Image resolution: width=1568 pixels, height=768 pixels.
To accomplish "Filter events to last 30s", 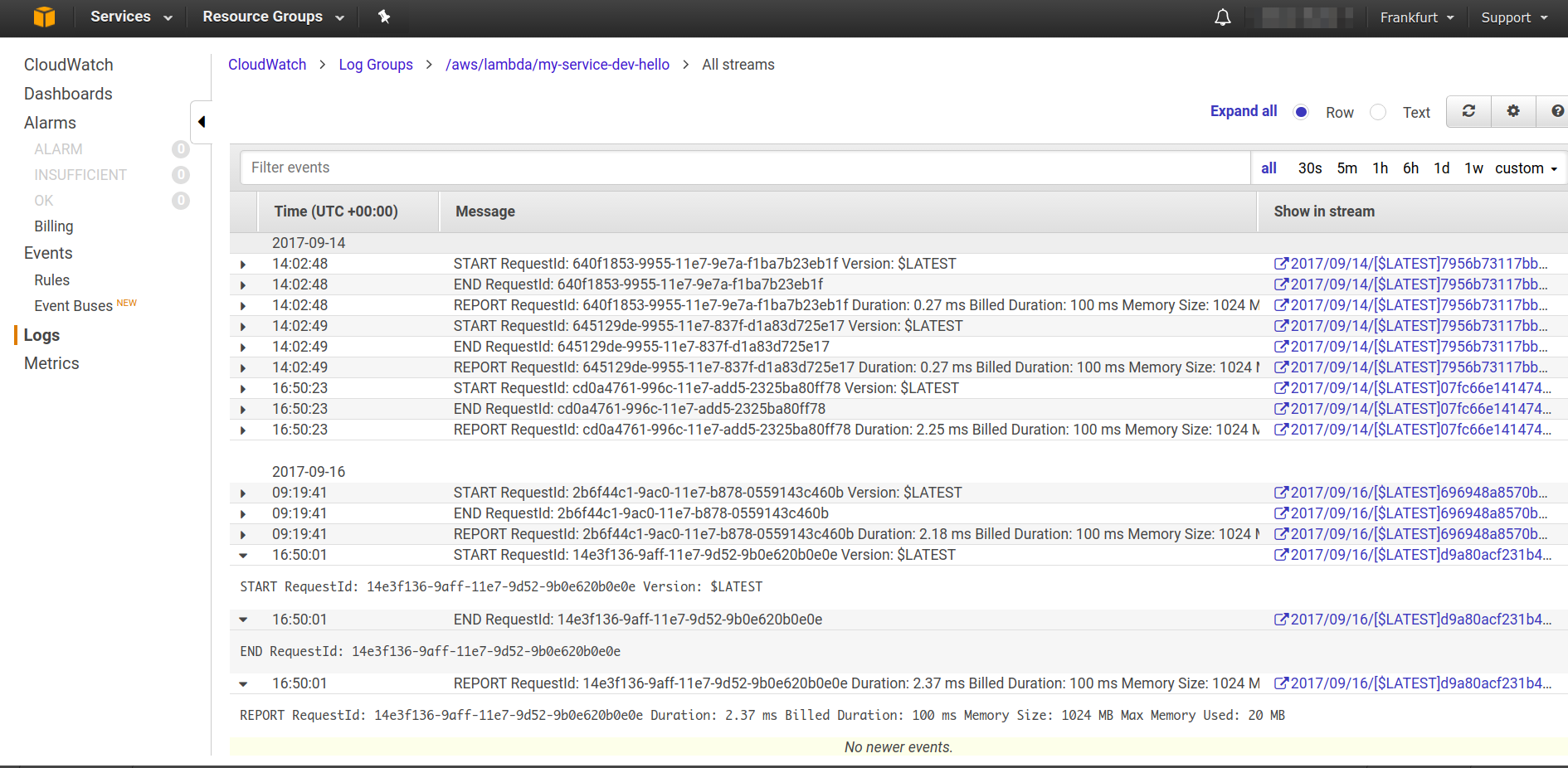I will [x=1310, y=168].
